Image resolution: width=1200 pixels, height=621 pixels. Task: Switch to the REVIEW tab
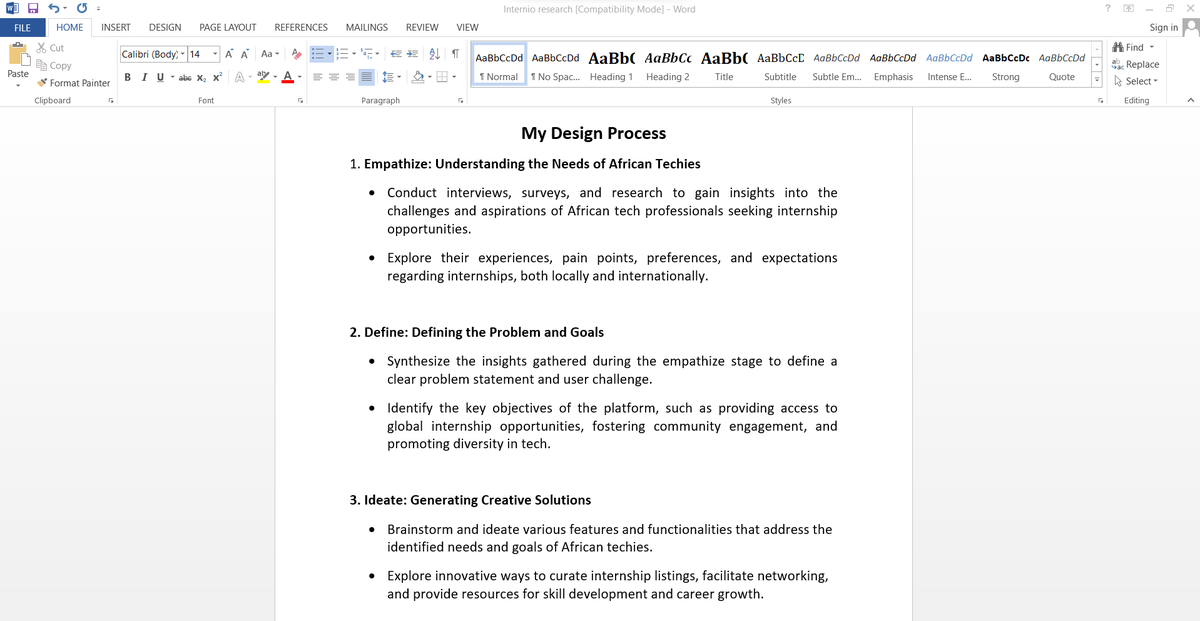coord(422,27)
